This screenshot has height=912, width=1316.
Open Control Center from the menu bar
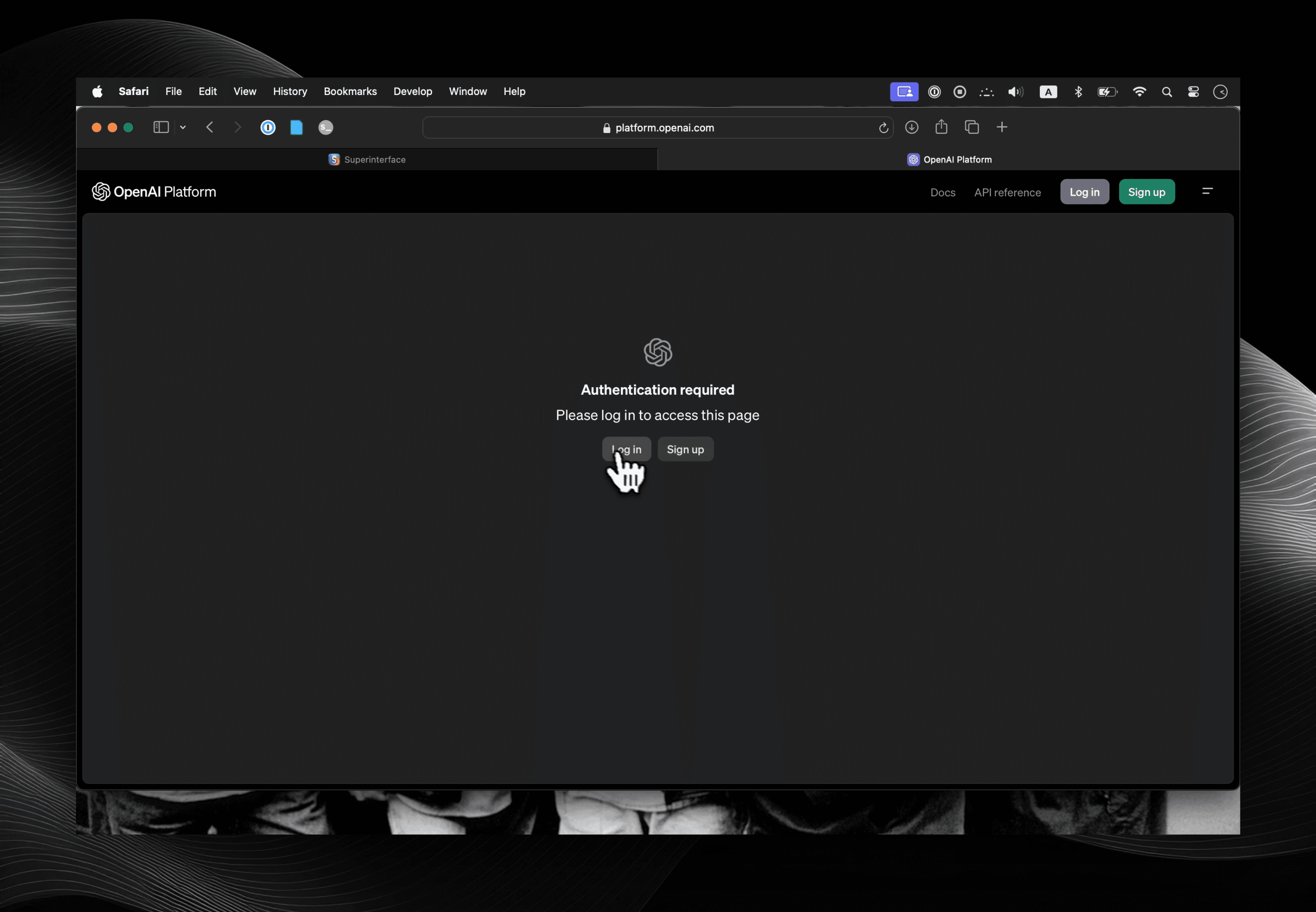[1194, 92]
